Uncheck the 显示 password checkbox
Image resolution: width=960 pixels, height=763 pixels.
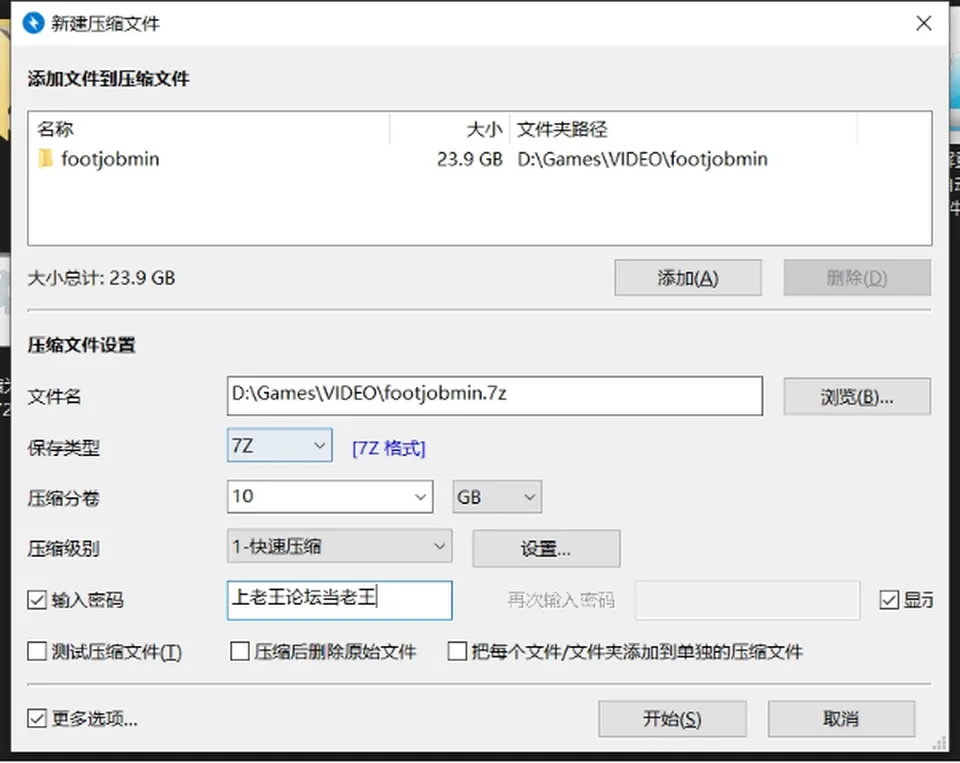889,600
